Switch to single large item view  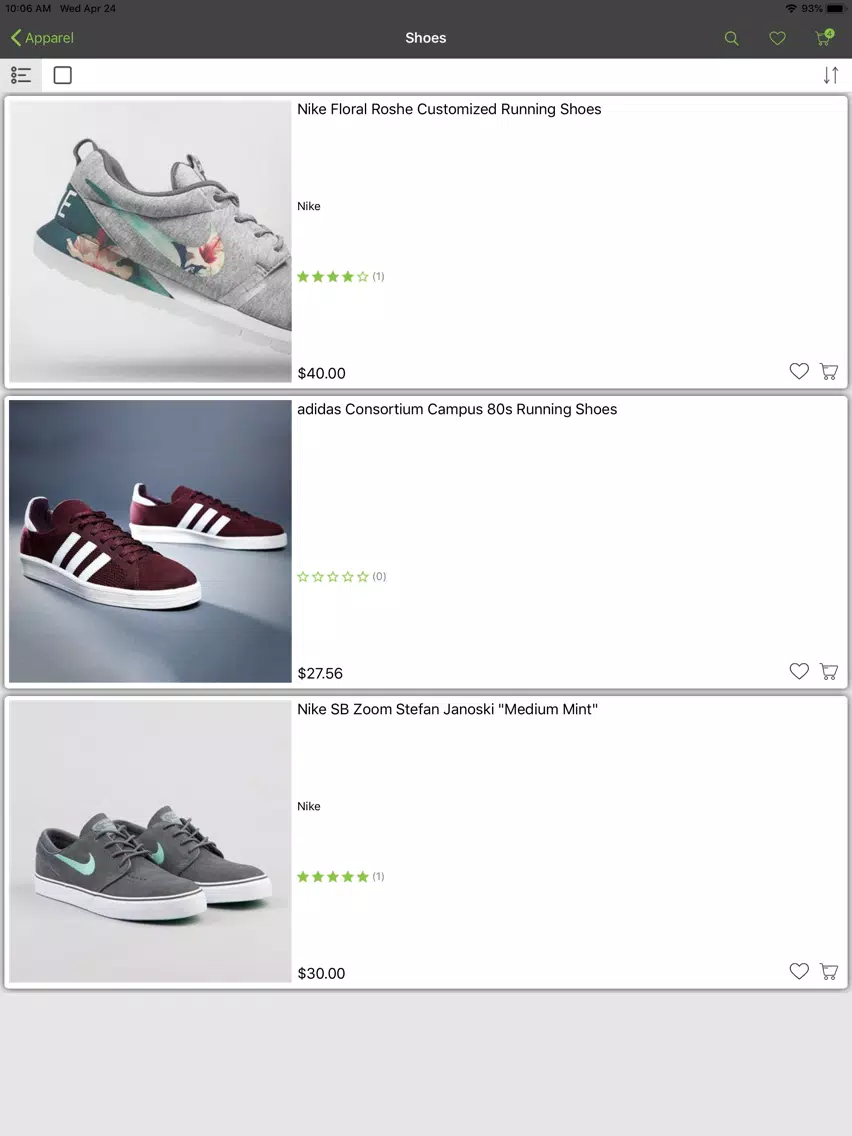[63, 75]
